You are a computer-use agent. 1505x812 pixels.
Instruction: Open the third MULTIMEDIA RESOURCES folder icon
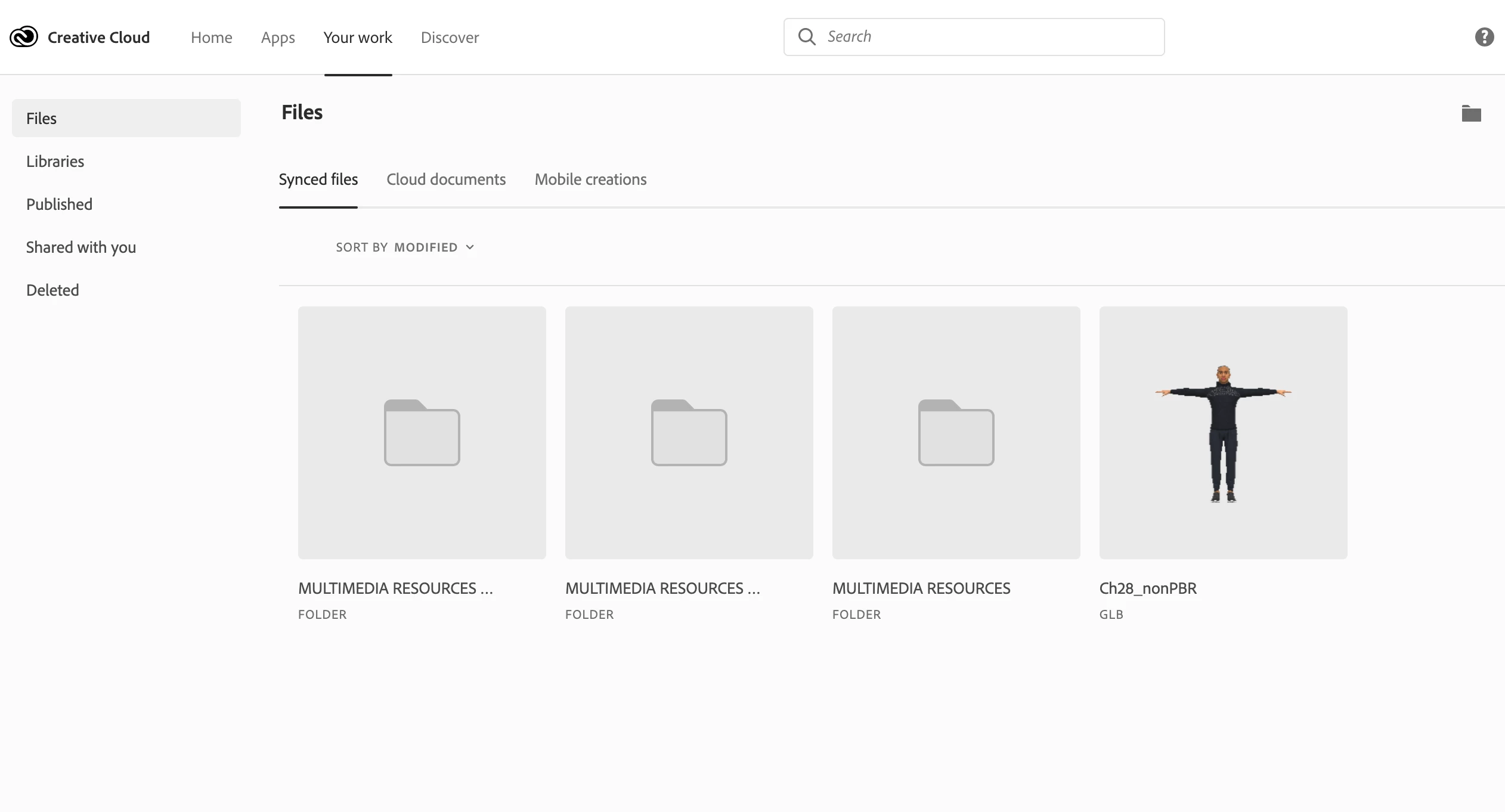(956, 433)
